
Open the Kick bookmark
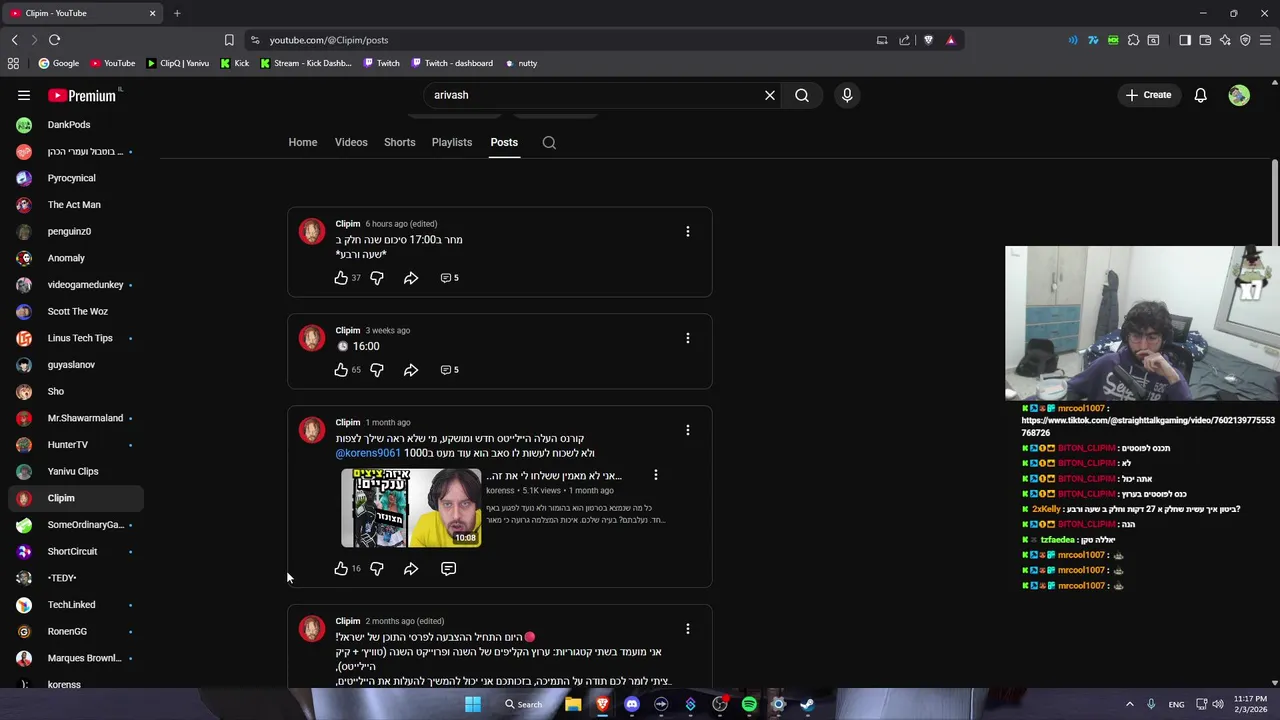235,63
